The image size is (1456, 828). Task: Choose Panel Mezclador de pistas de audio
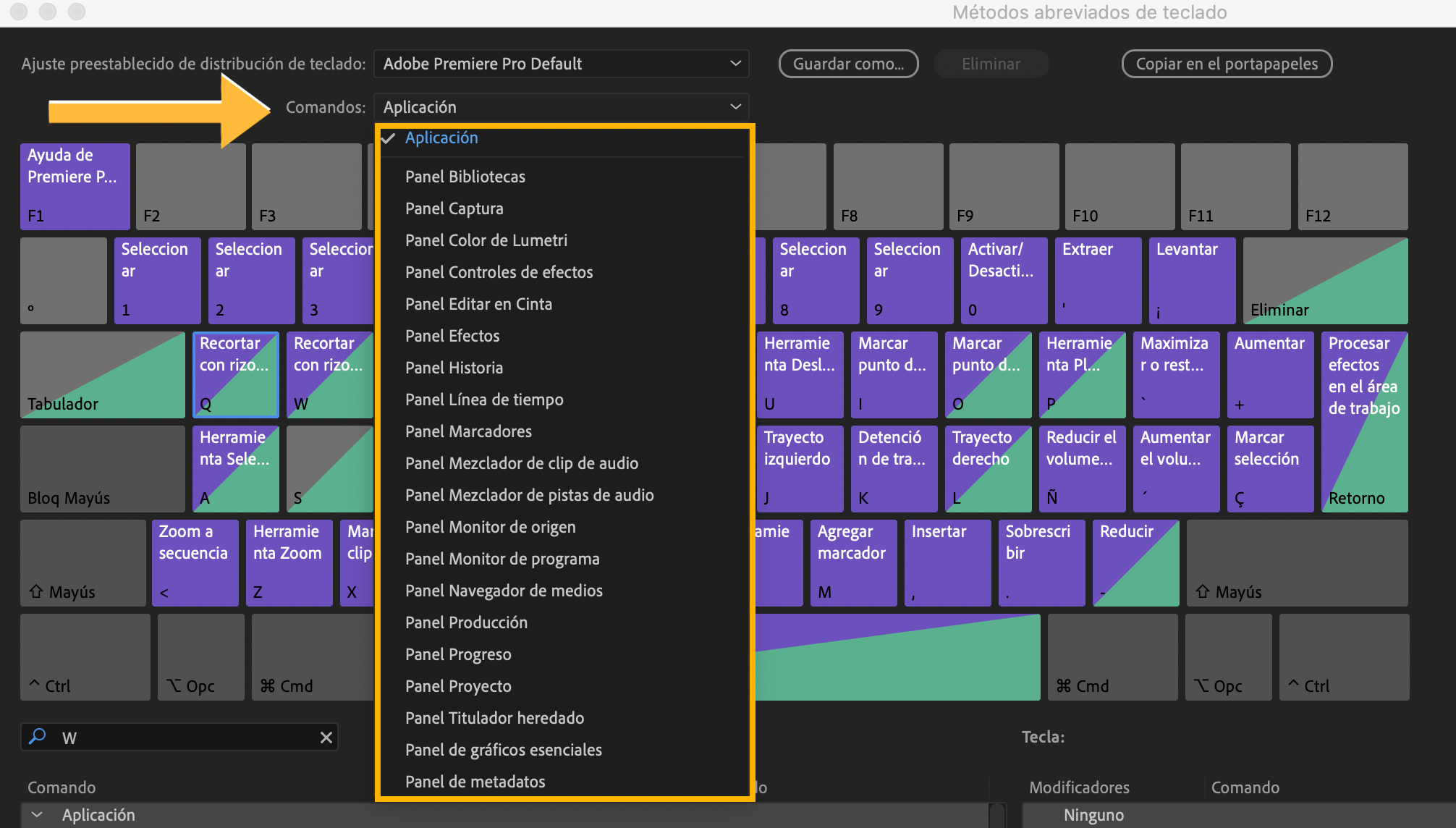coord(530,495)
